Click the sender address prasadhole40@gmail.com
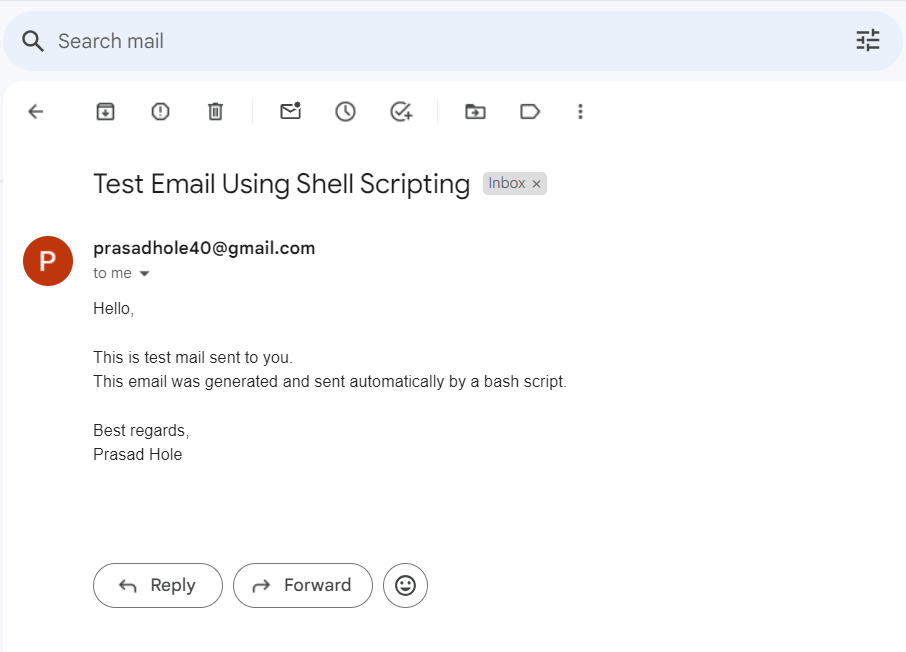 [204, 248]
